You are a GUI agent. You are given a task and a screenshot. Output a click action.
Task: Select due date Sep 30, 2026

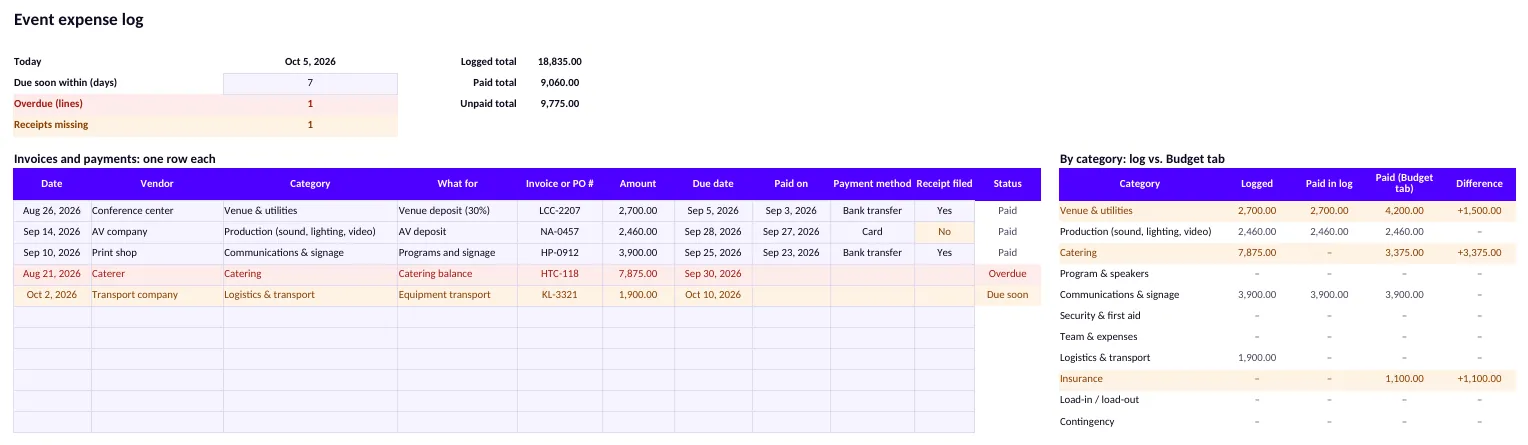713,274
